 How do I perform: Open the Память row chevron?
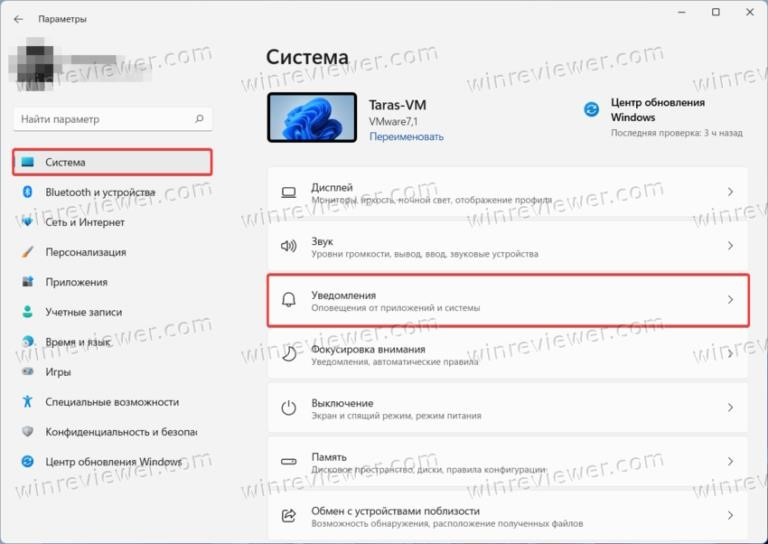730,461
